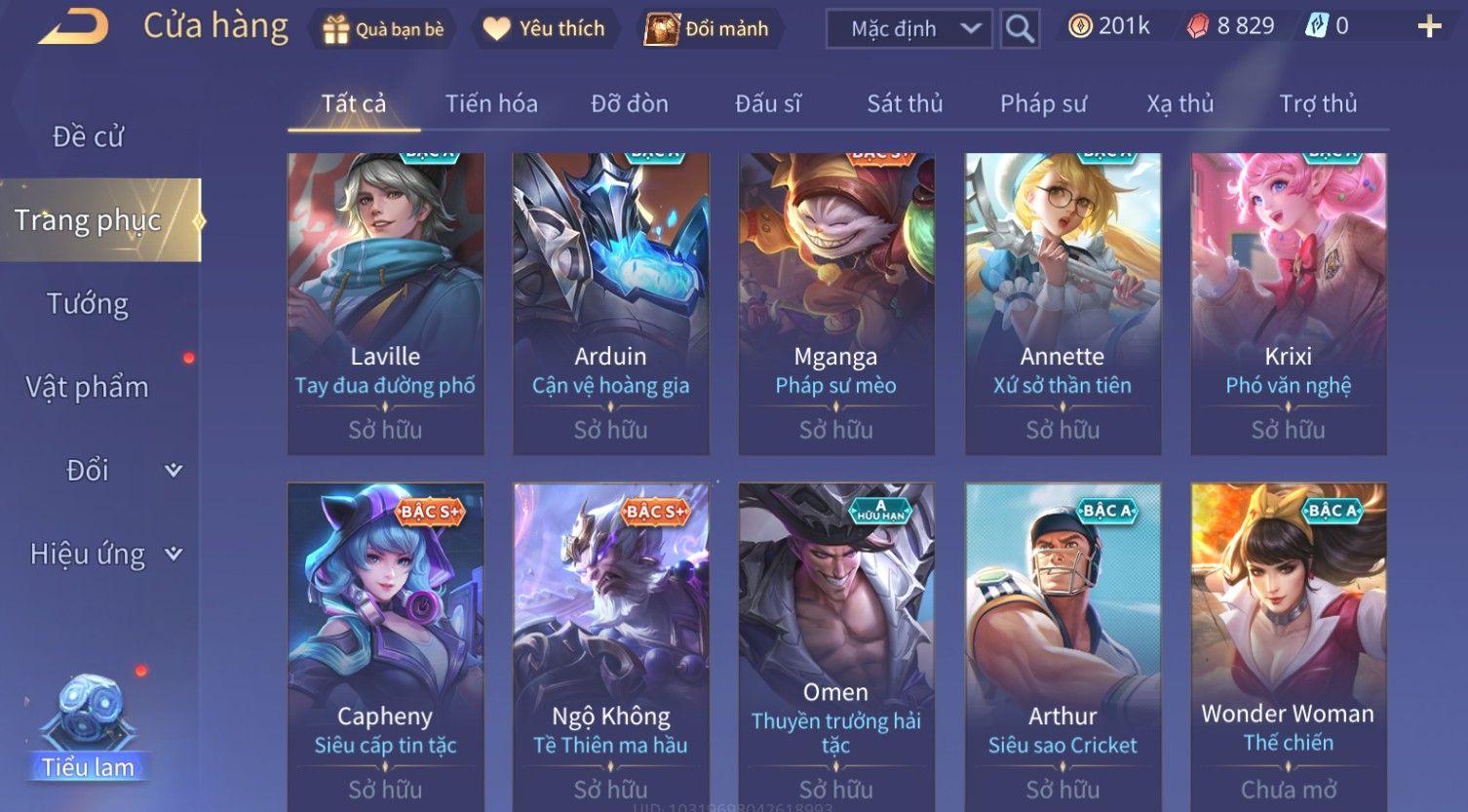Open the Vật phẩm sidebar entry

(88, 387)
